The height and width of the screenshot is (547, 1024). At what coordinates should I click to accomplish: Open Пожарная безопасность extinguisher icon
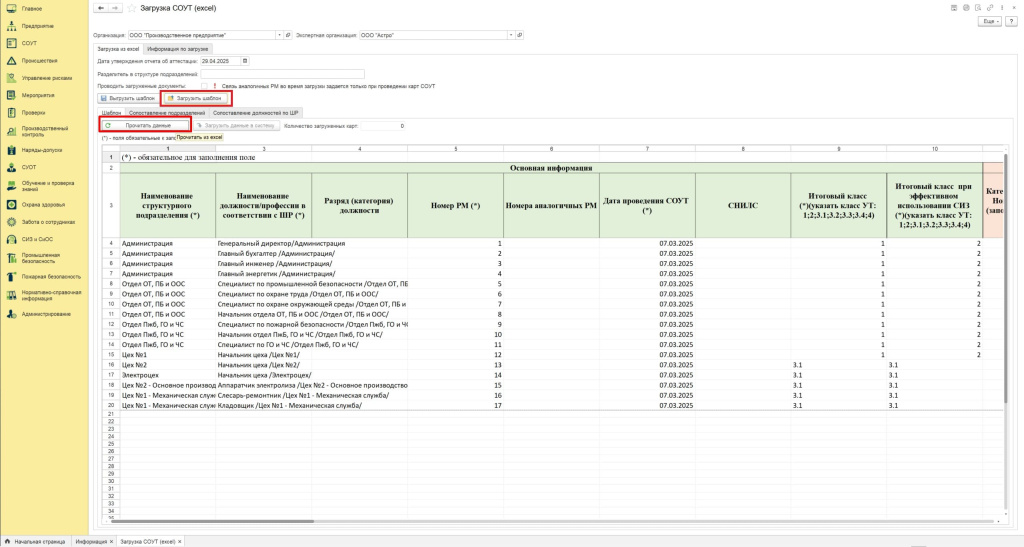(11, 277)
